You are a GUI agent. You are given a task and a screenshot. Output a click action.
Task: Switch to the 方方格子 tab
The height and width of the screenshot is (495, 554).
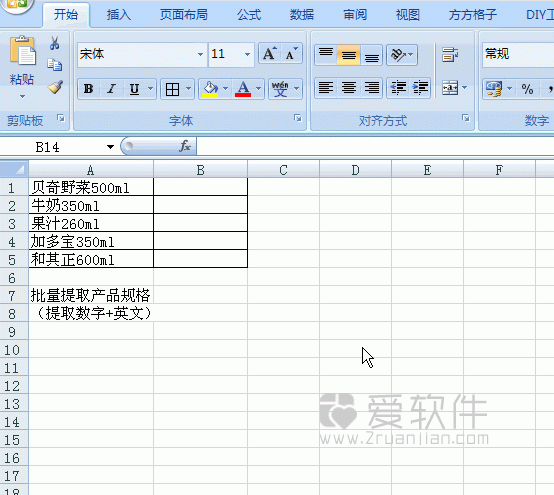[x=473, y=15]
